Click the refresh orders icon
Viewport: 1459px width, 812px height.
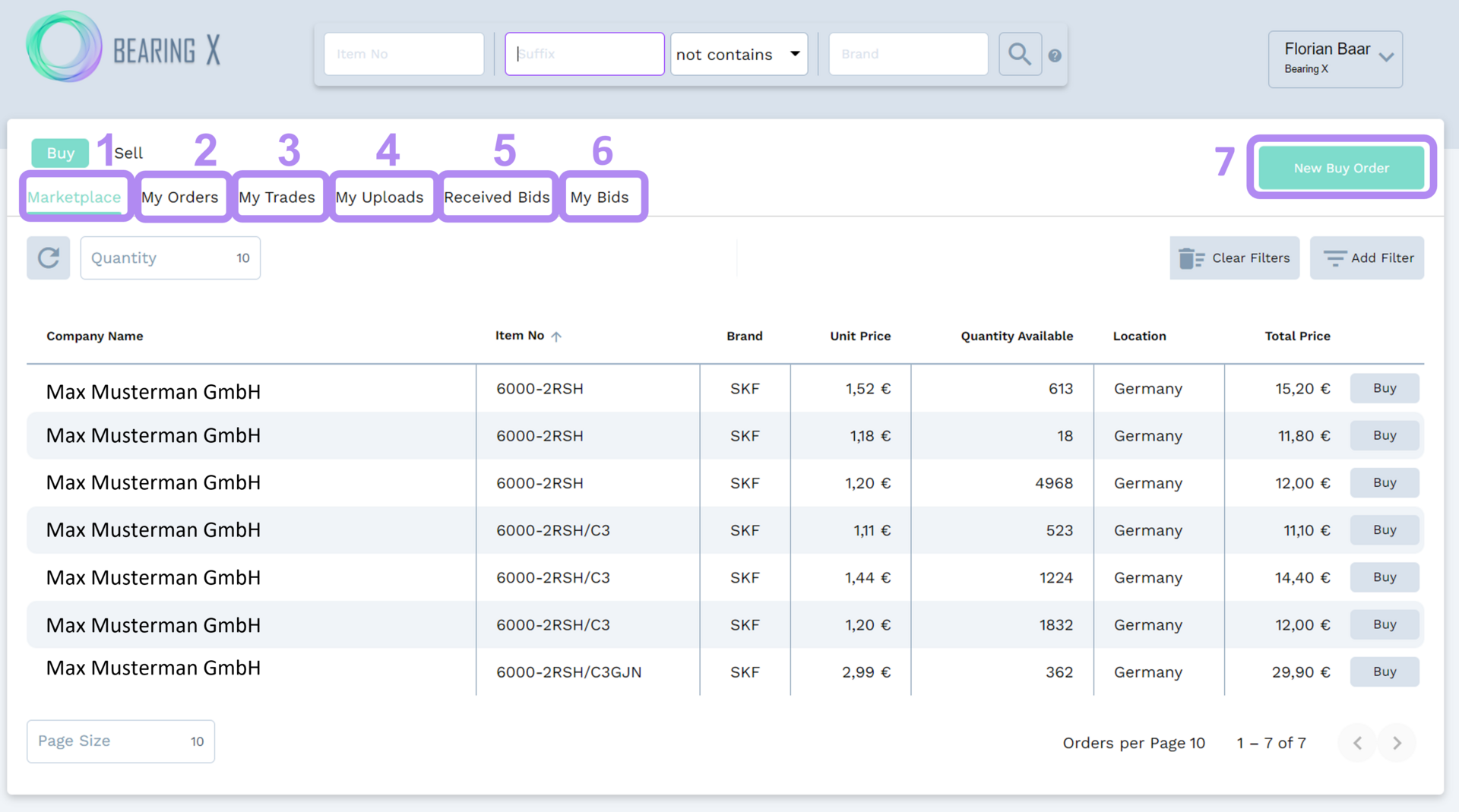pyautogui.click(x=49, y=258)
